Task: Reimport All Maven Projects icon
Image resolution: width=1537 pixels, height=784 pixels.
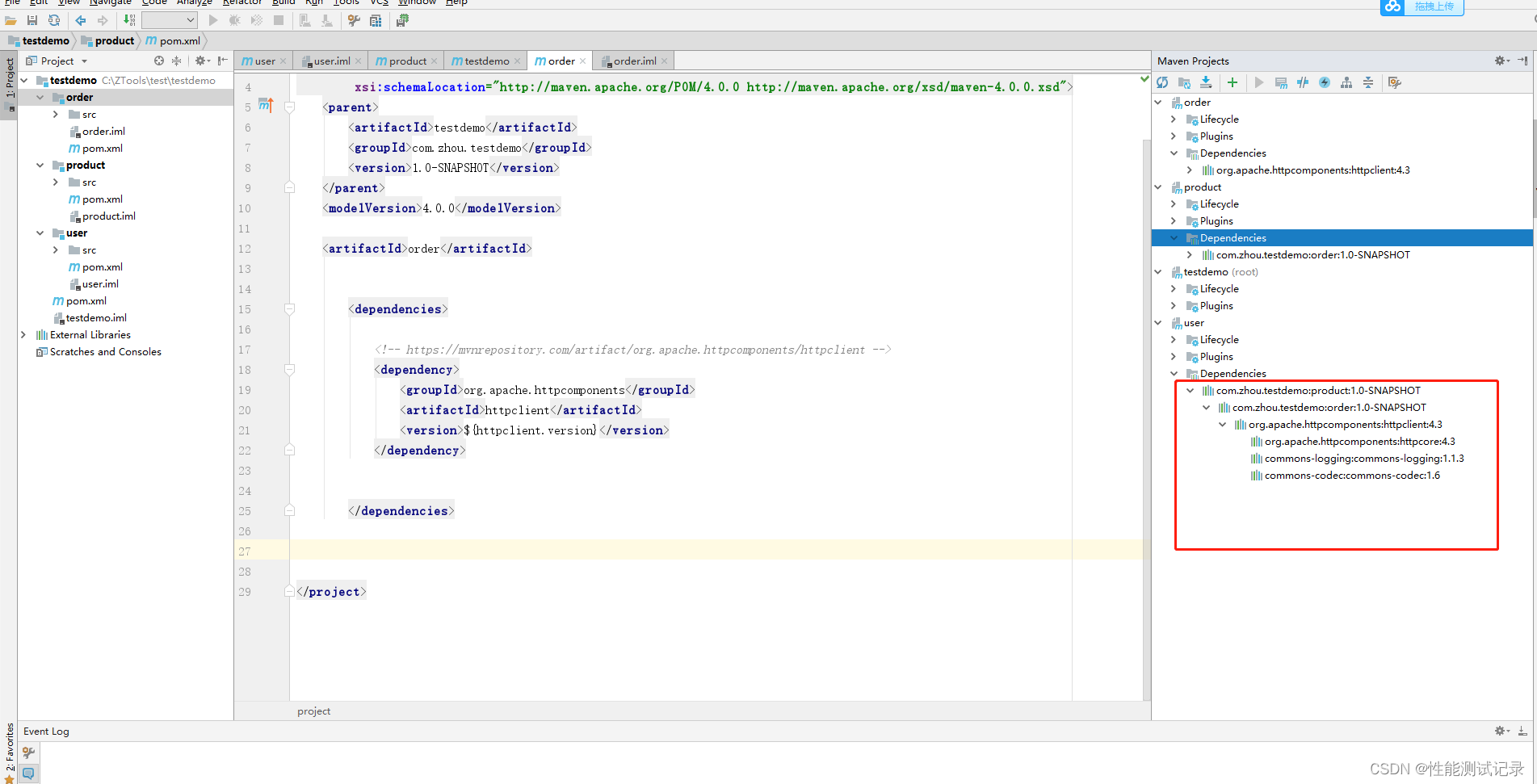Action: pyautogui.click(x=1162, y=82)
